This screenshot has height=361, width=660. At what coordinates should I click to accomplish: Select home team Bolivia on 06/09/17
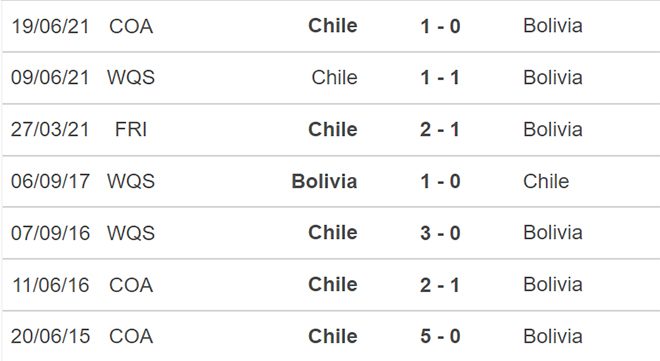tap(324, 181)
